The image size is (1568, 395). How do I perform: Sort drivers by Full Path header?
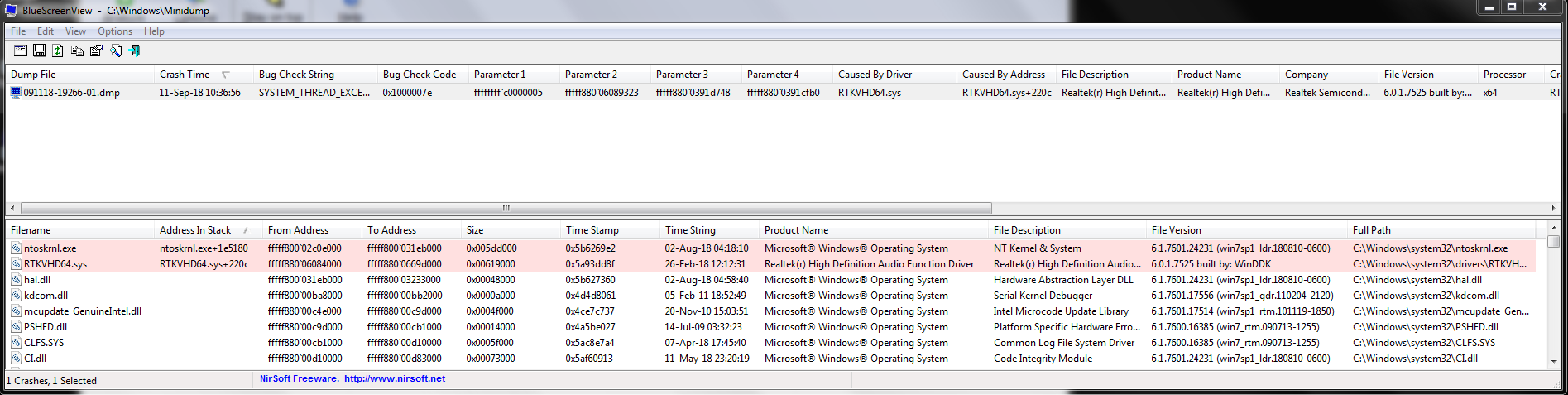1441,230
